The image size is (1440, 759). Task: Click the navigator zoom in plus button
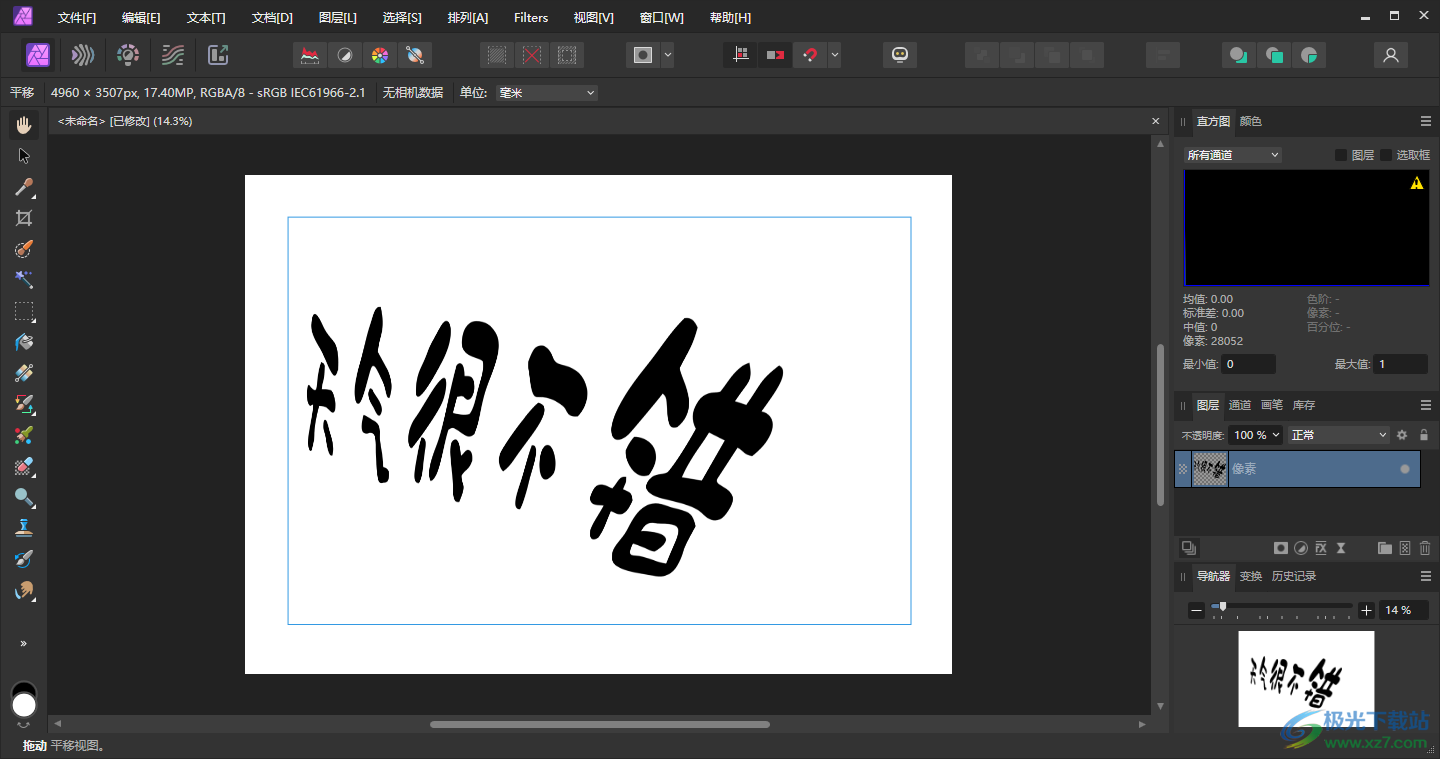click(1366, 610)
